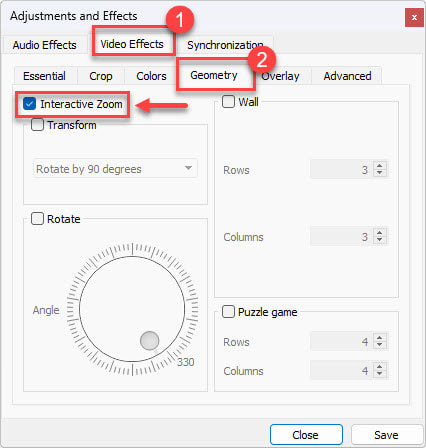Click the Angle rotation dial knob
The height and width of the screenshot is (448, 426).
(x=149, y=340)
